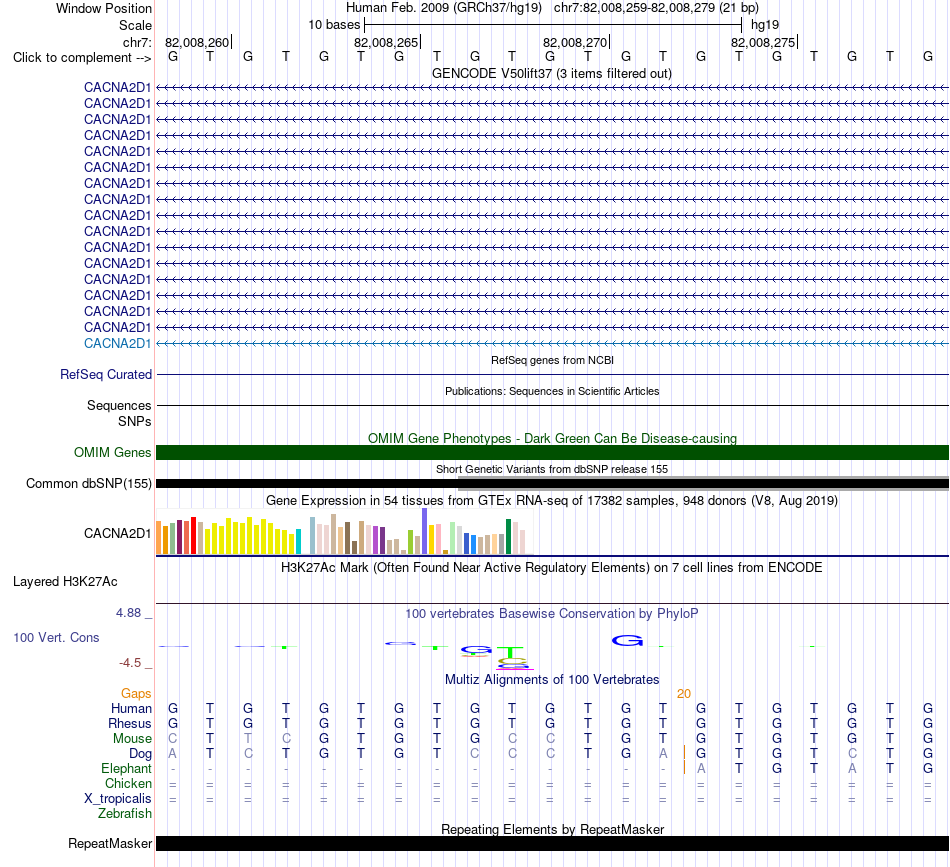The image size is (950, 867).
Task: Click the 'Sequences' track side label
Action: pos(119,405)
